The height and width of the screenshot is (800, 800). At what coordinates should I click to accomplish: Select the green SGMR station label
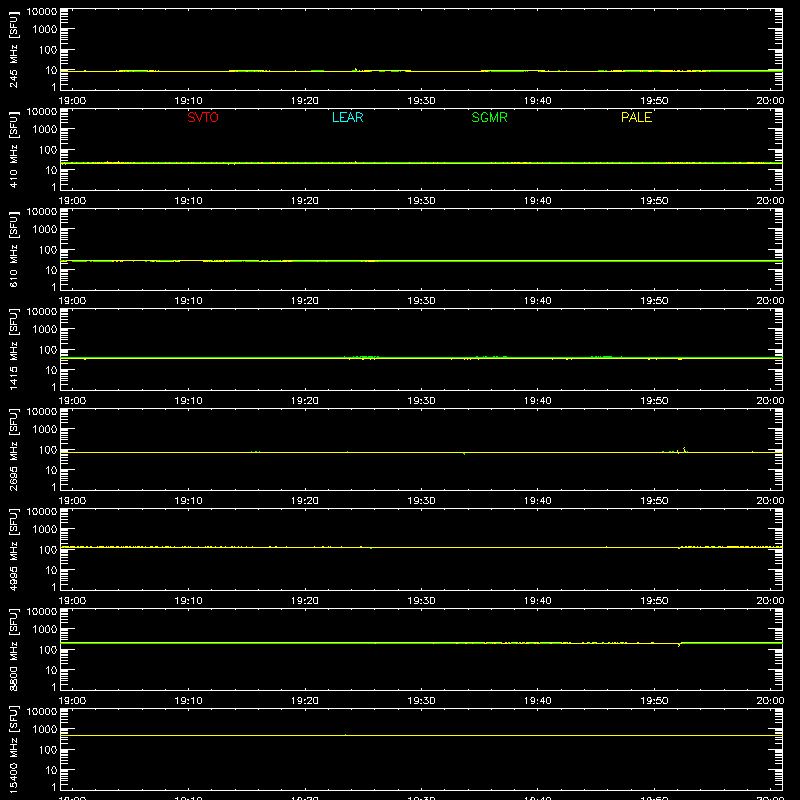click(489, 117)
